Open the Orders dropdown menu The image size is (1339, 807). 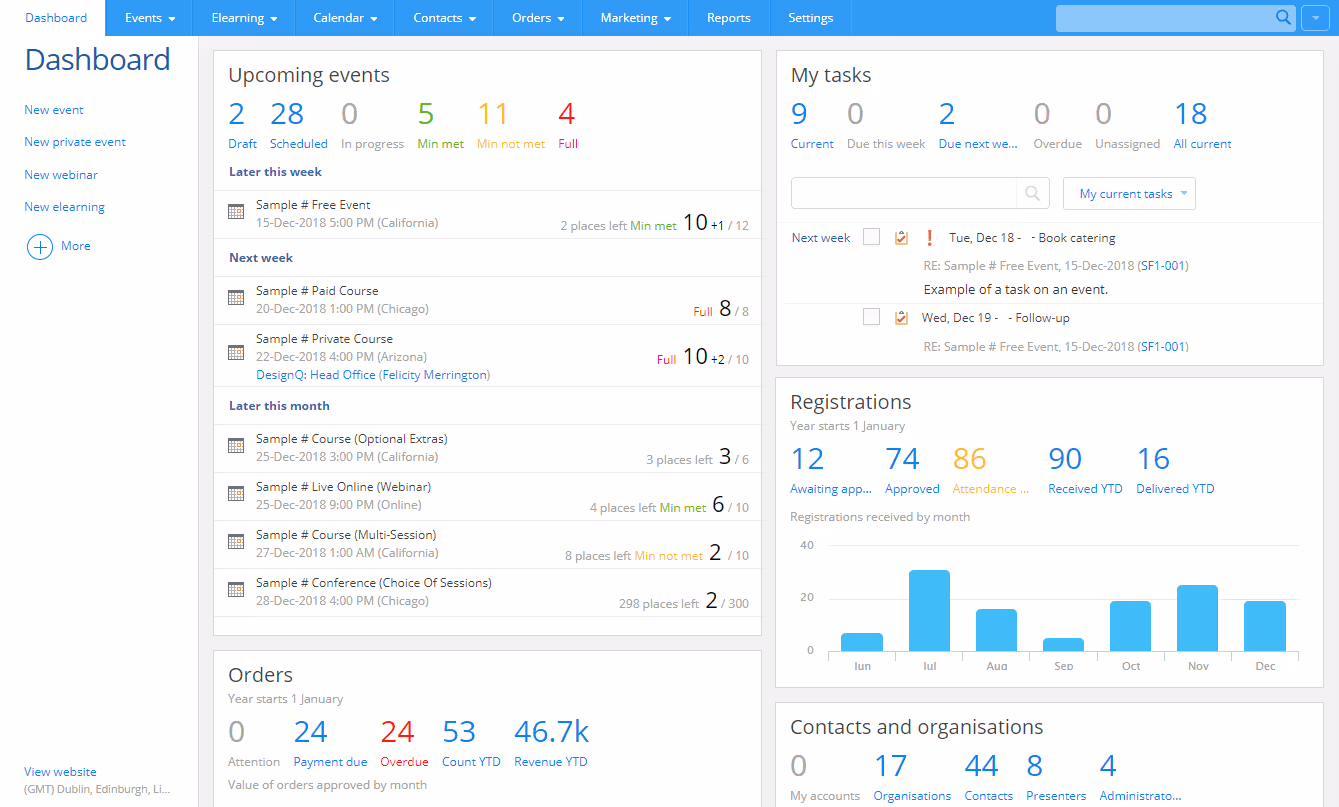point(538,18)
